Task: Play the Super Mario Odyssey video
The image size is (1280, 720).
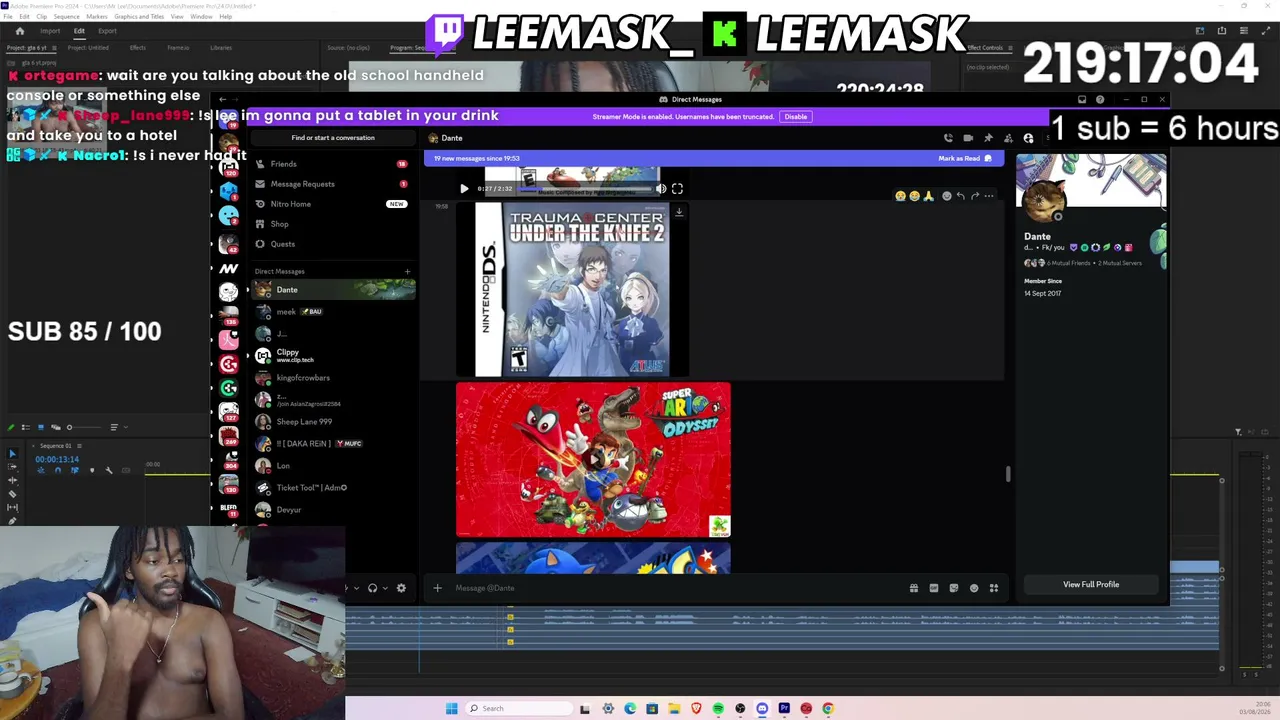Action: click(x=593, y=460)
